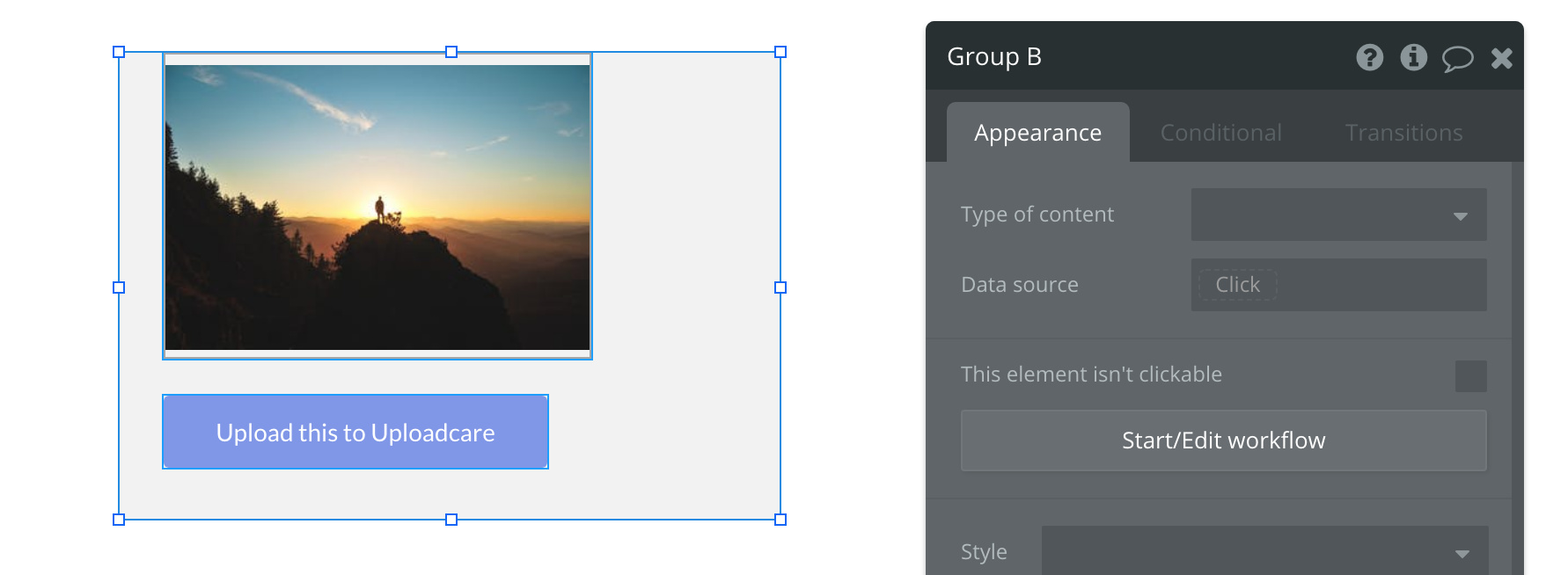Click the "Data source" label
1568x575 pixels.
(1020, 285)
